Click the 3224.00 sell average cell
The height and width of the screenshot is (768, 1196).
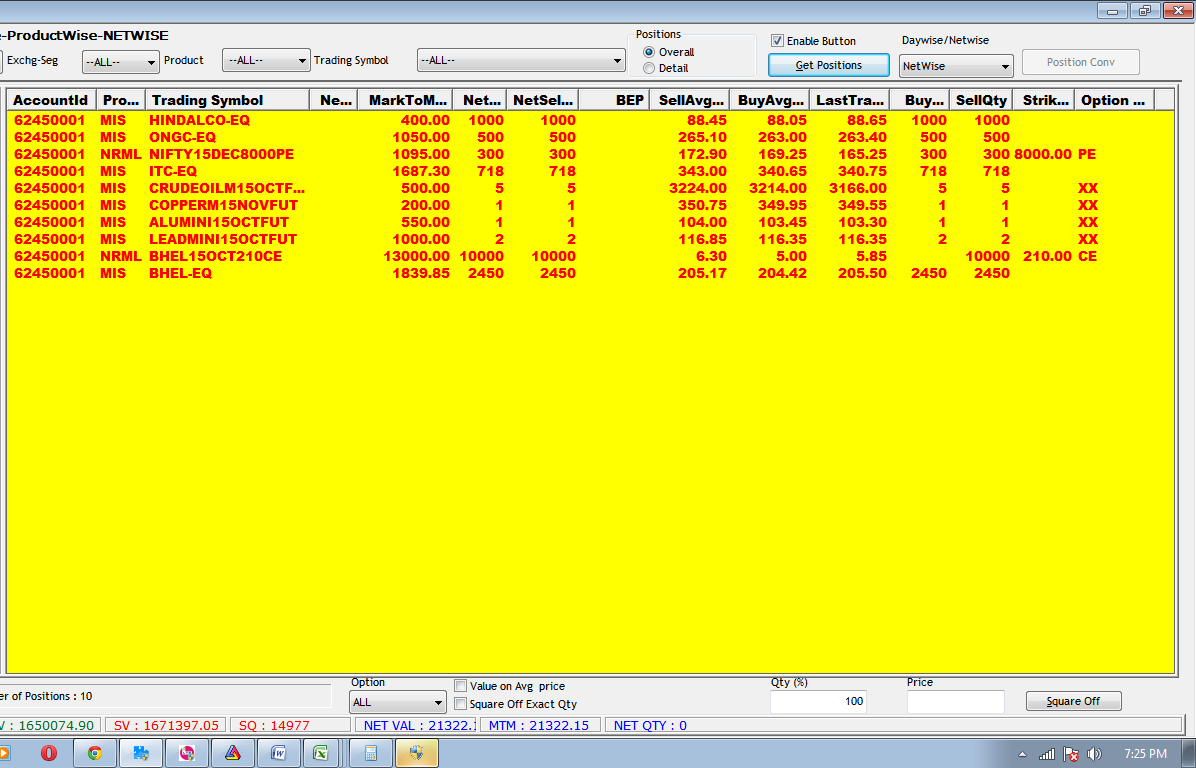(698, 188)
